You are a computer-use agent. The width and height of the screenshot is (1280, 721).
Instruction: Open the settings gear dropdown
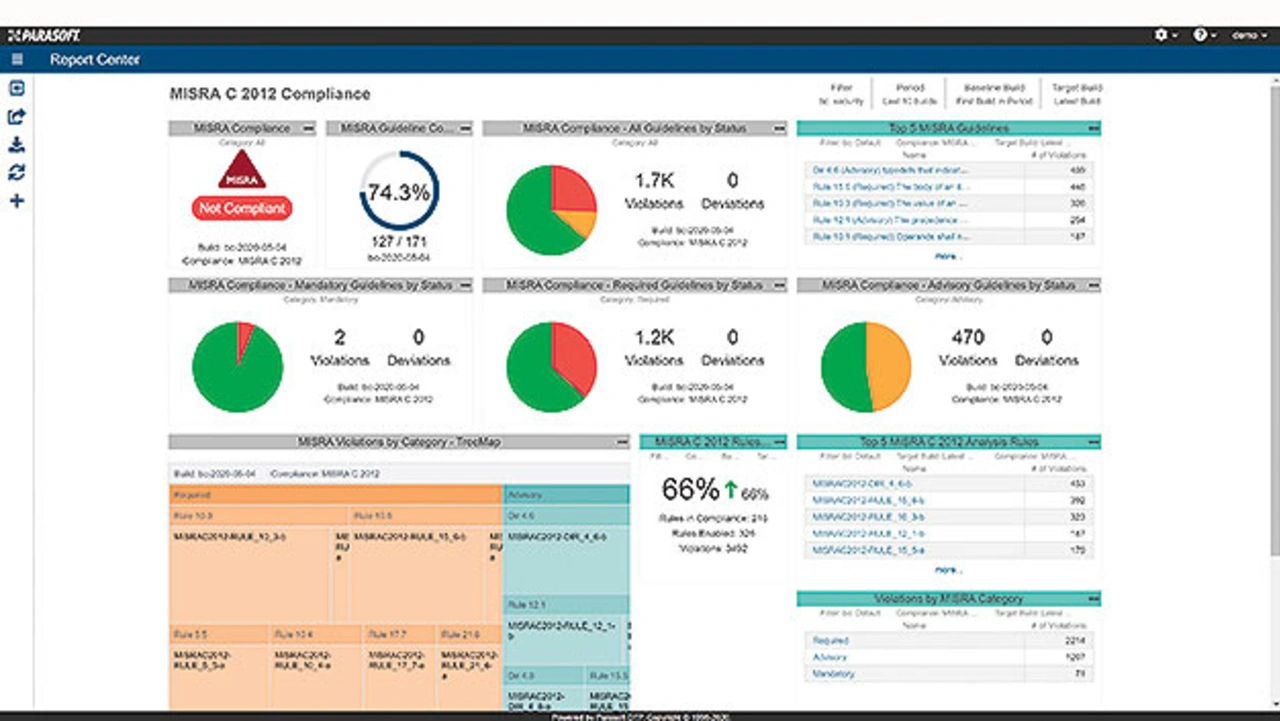(x=1164, y=35)
